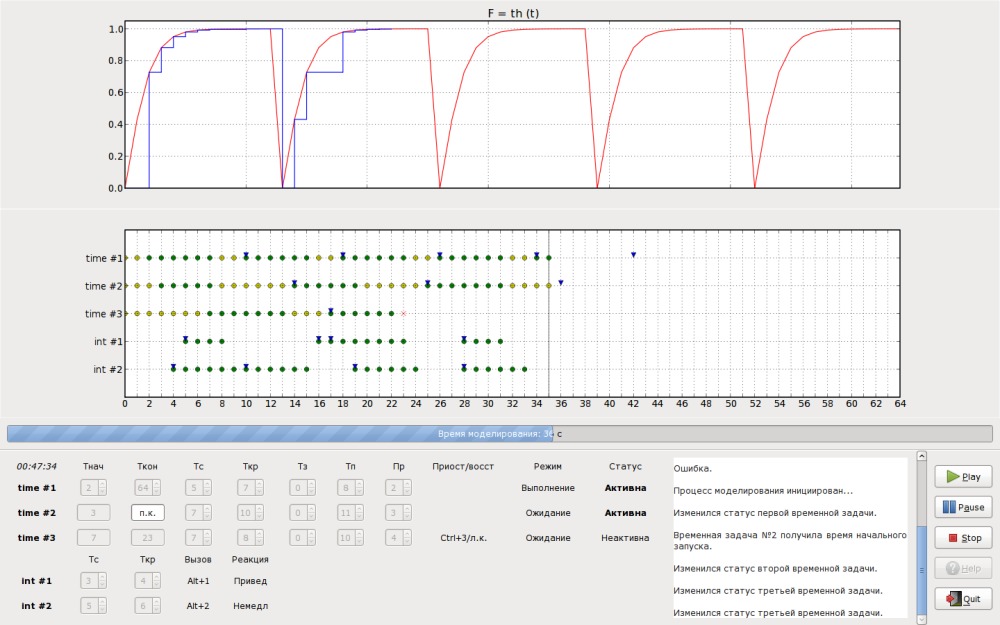This screenshot has height=625, width=1000.
Task: Click the Ткр stepper of time #2 showing 10
Action: pos(250,513)
